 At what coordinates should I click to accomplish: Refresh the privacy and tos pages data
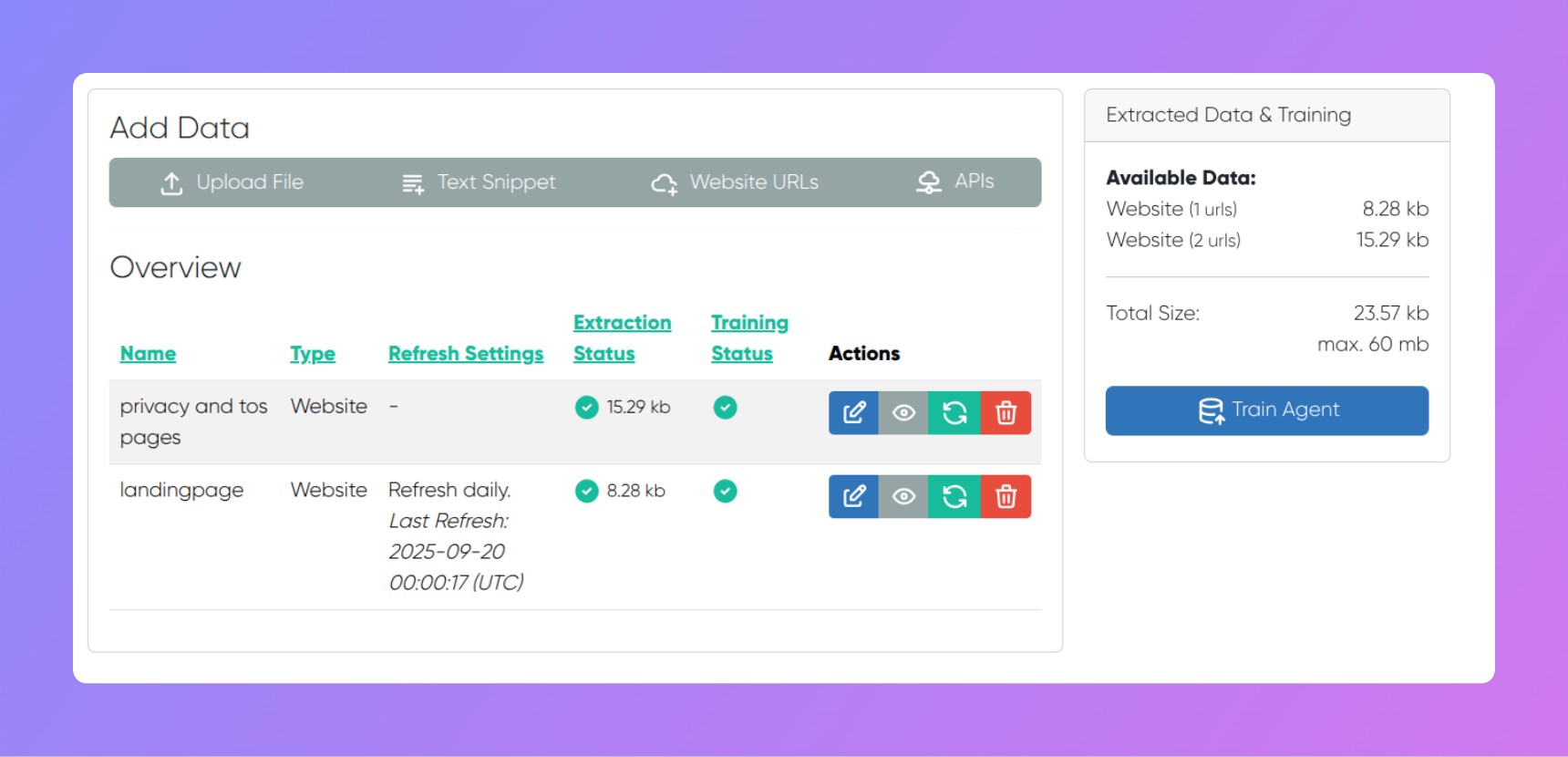tap(954, 413)
